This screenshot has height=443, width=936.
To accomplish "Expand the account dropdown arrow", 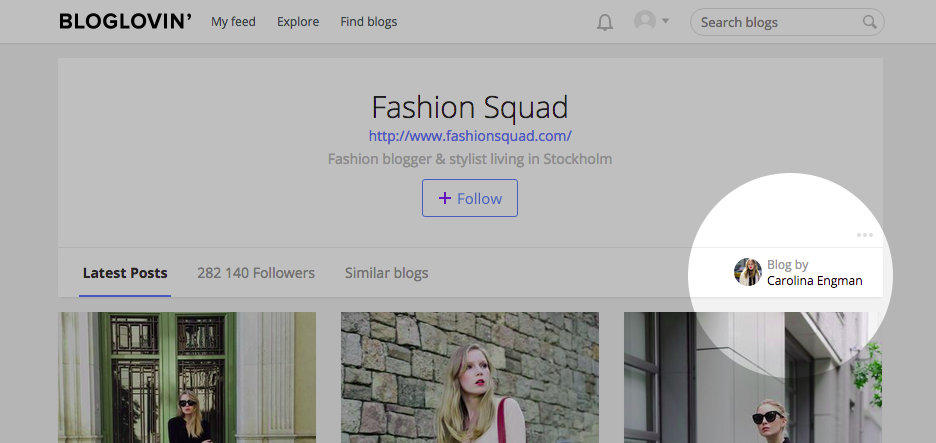I will [666, 21].
